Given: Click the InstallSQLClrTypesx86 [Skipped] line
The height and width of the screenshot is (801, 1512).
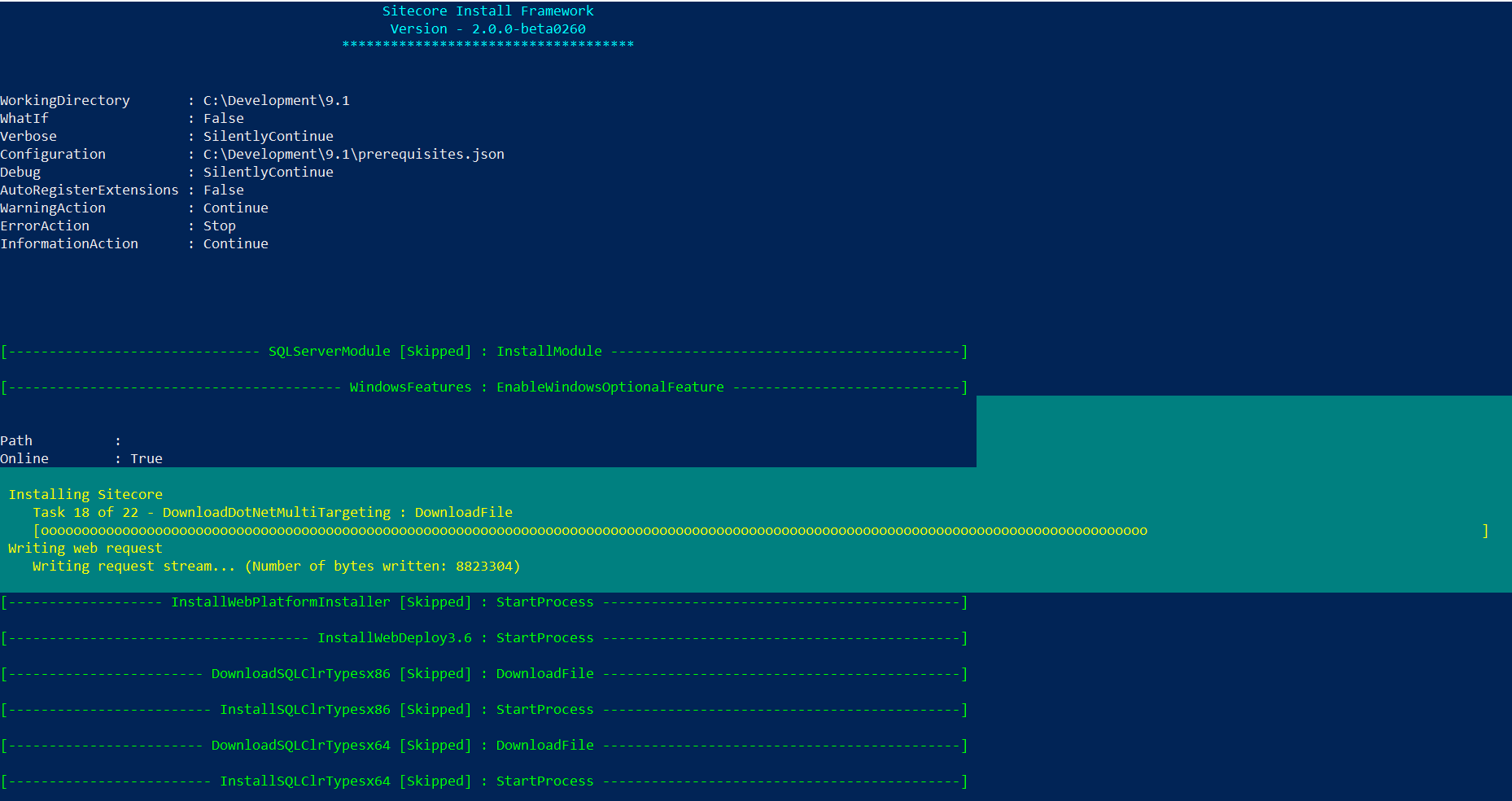Looking at the screenshot, I should click(x=485, y=710).
